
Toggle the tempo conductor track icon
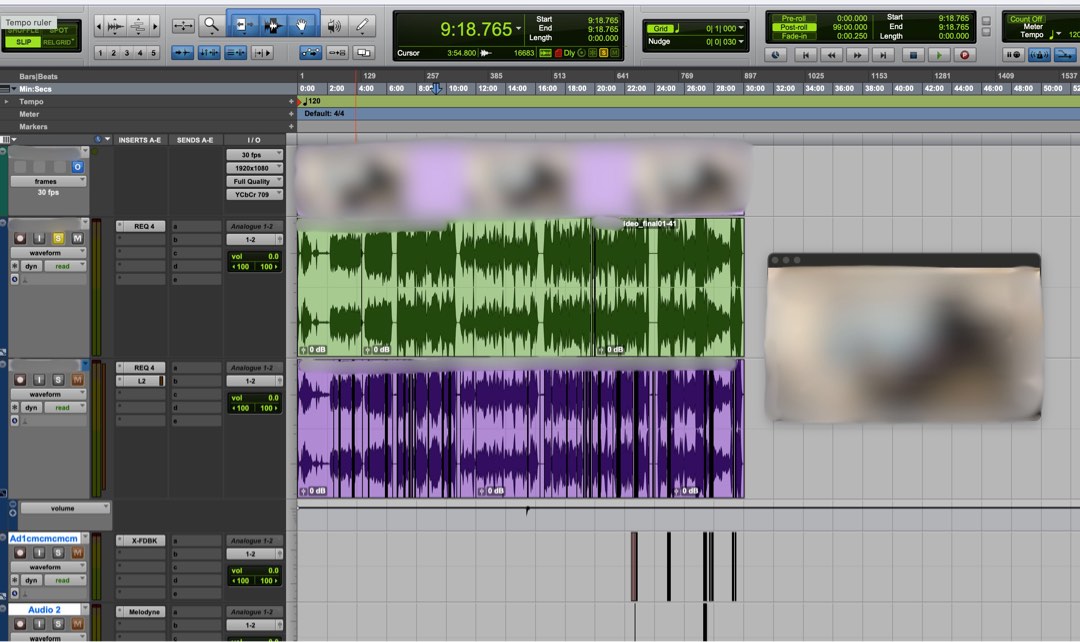pyautogui.click(x=1066, y=54)
